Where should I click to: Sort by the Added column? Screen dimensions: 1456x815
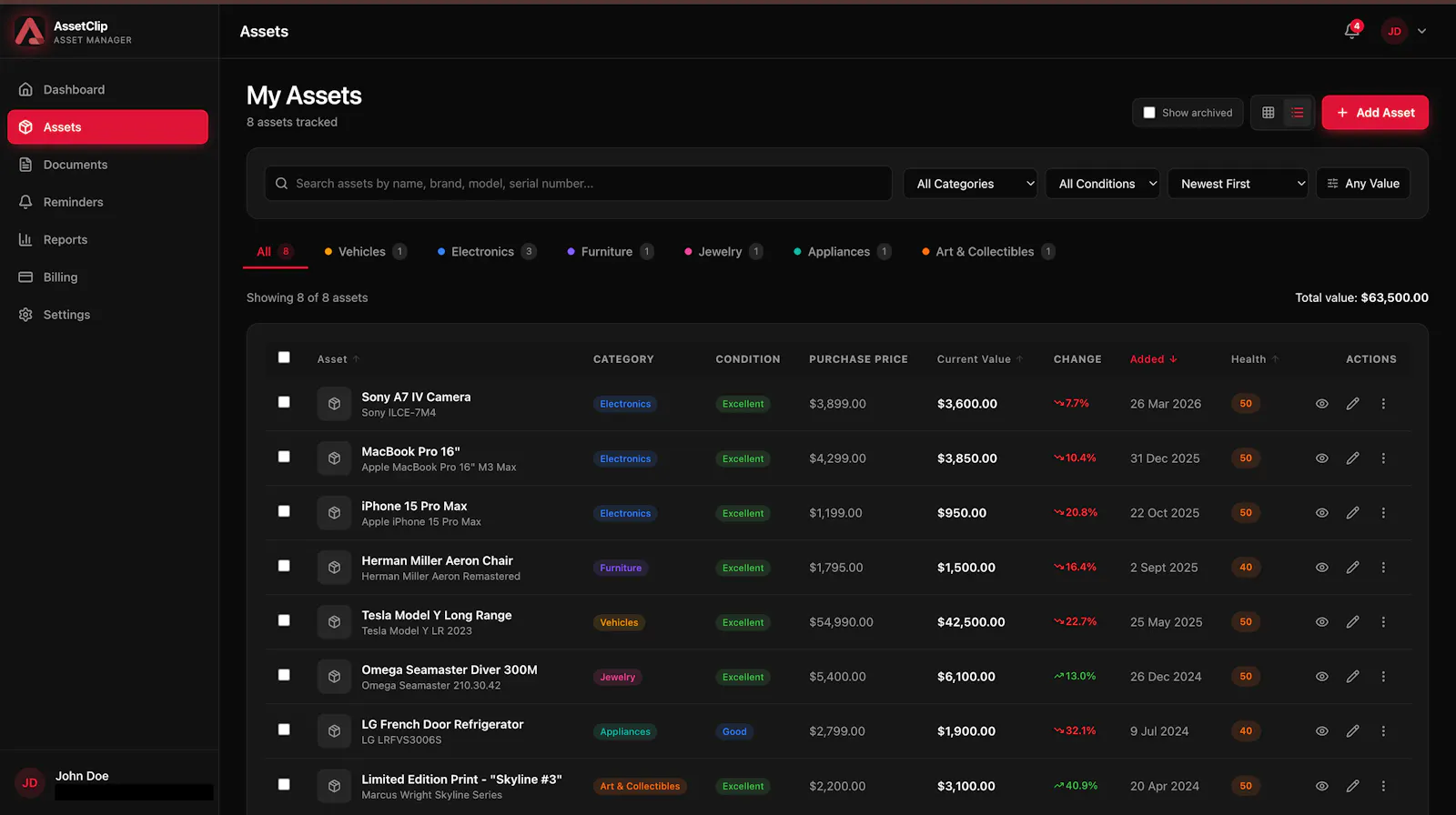1153,359
